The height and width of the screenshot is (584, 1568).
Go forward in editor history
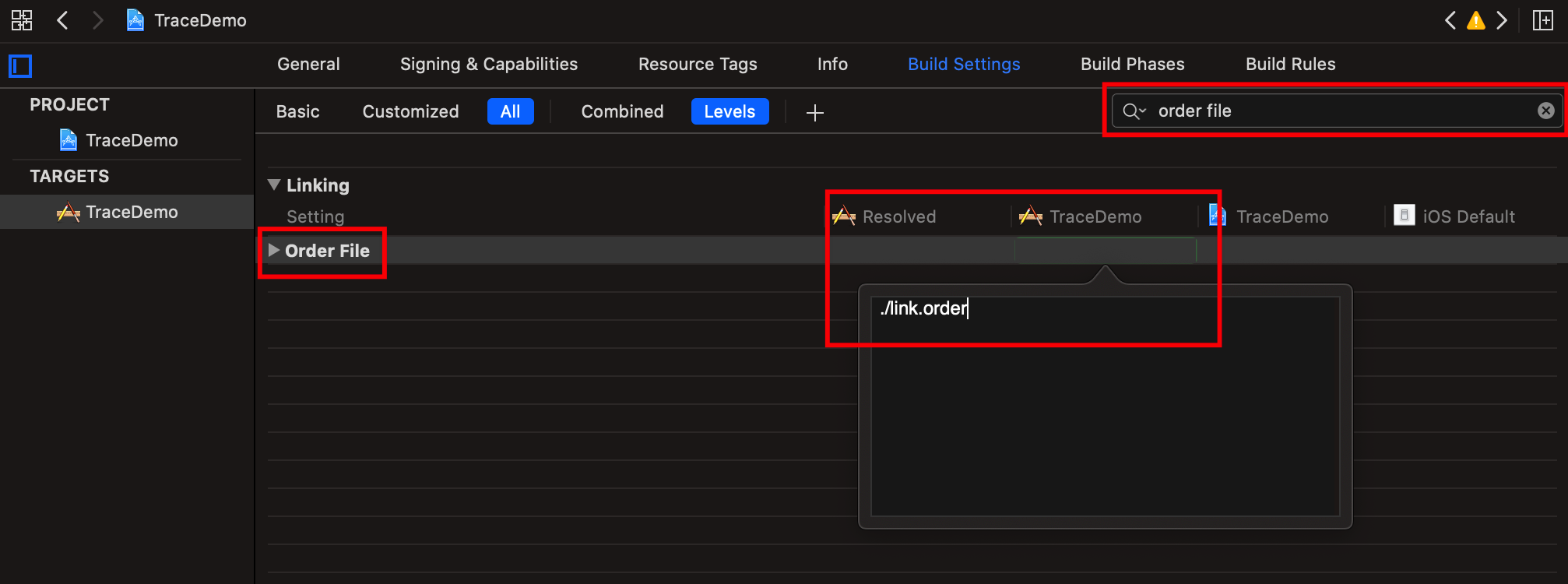click(97, 20)
